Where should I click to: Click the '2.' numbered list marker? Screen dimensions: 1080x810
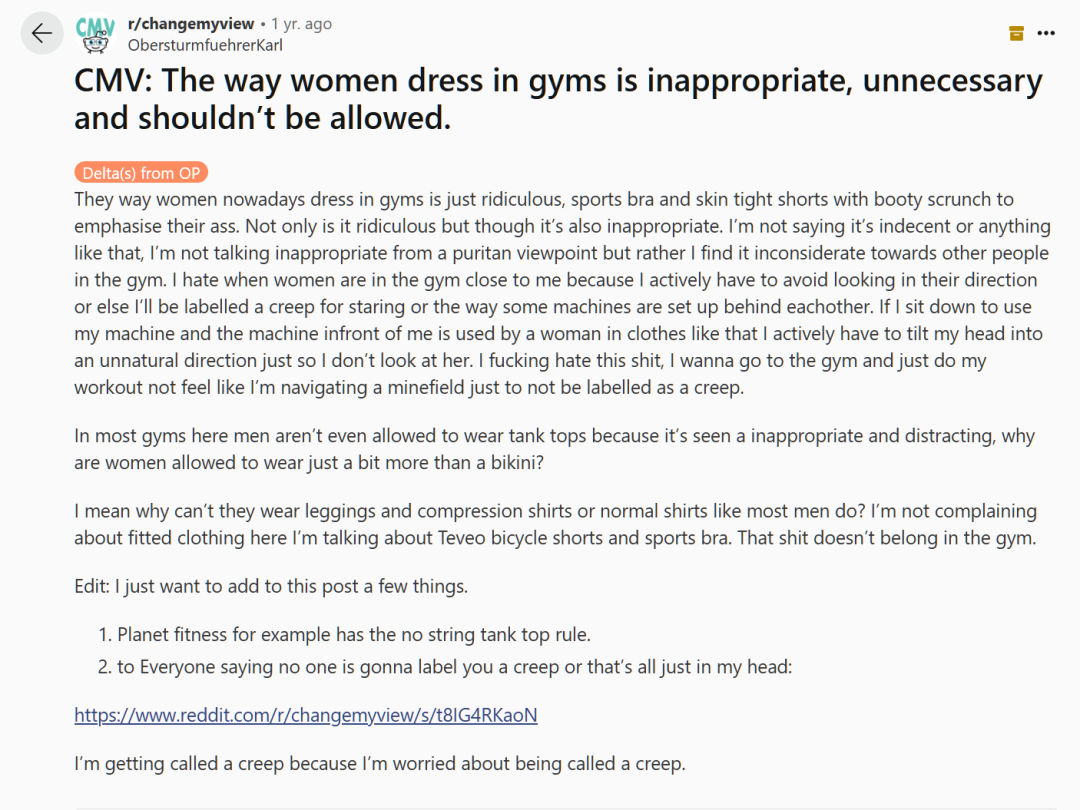pos(105,667)
